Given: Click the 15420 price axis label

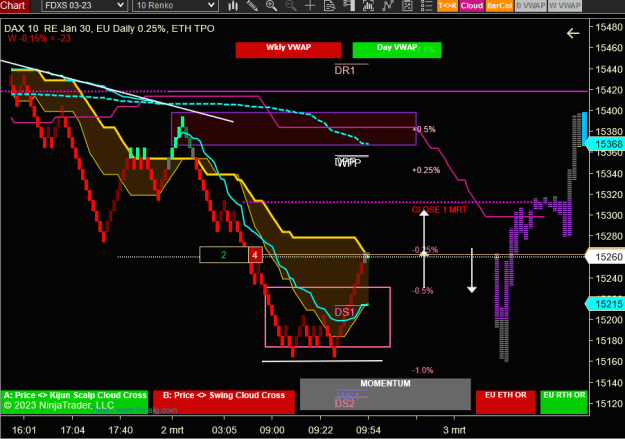Looking at the screenshot, I should pyautogui.click(x=609, y=90).
